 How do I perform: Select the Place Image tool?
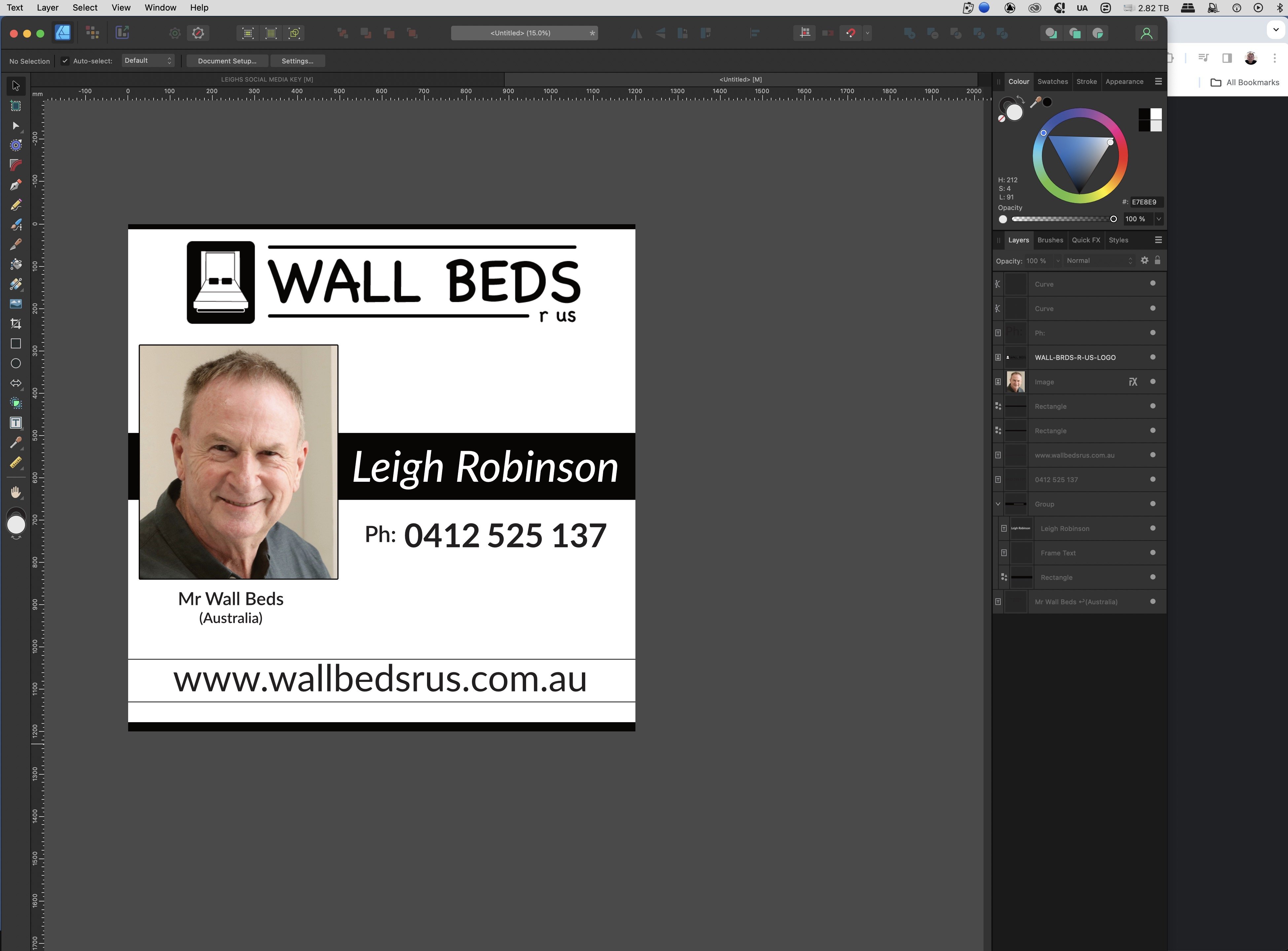click(16, 303)
